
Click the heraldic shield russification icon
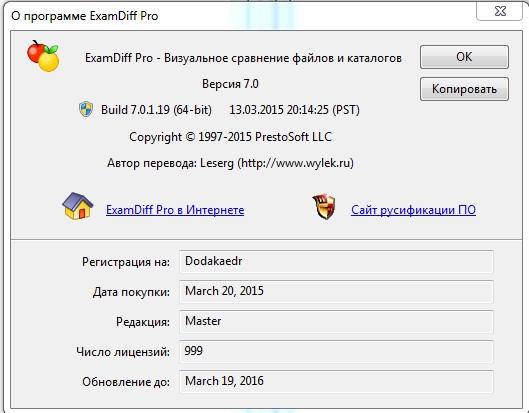point(324,206)
